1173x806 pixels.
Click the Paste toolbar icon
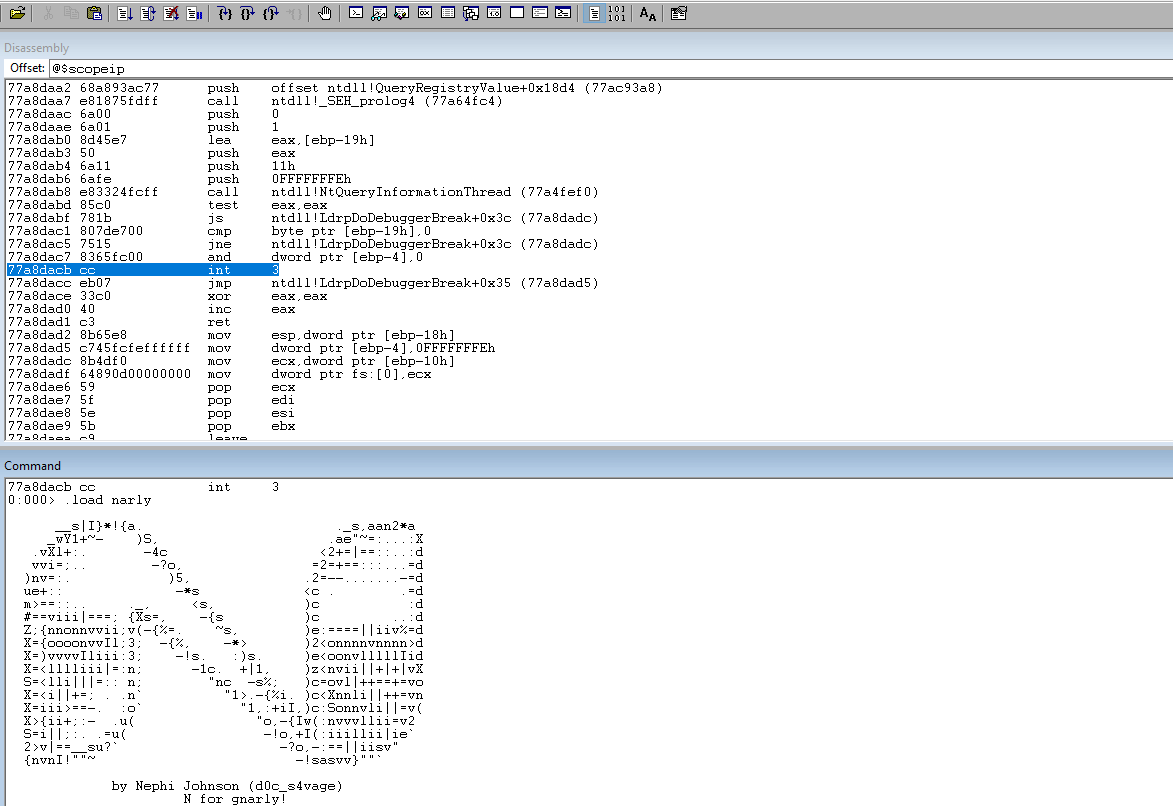coord(94,13)
